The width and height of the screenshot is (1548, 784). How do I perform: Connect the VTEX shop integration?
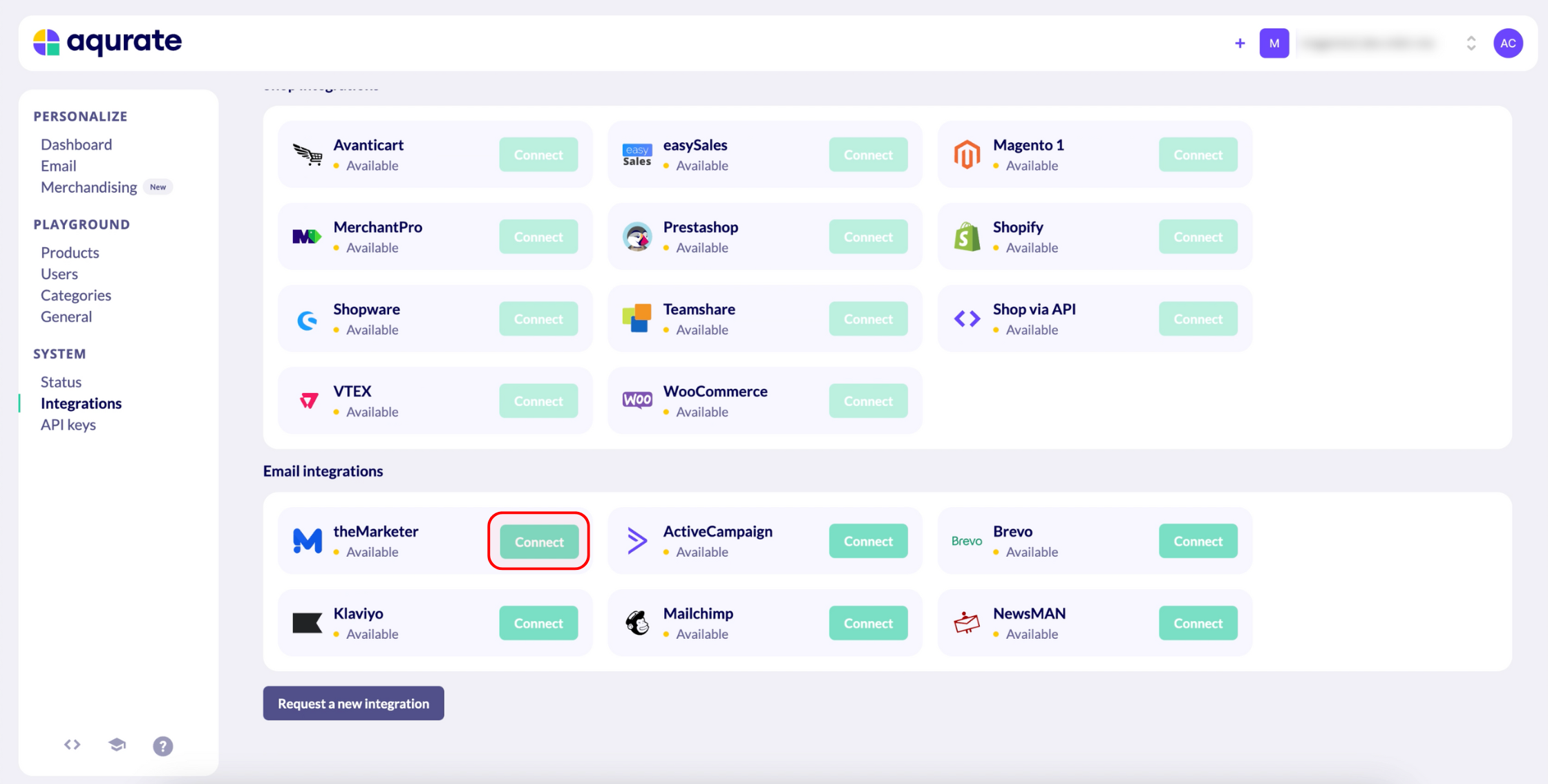pyautogui.click(x=538, y=401)
